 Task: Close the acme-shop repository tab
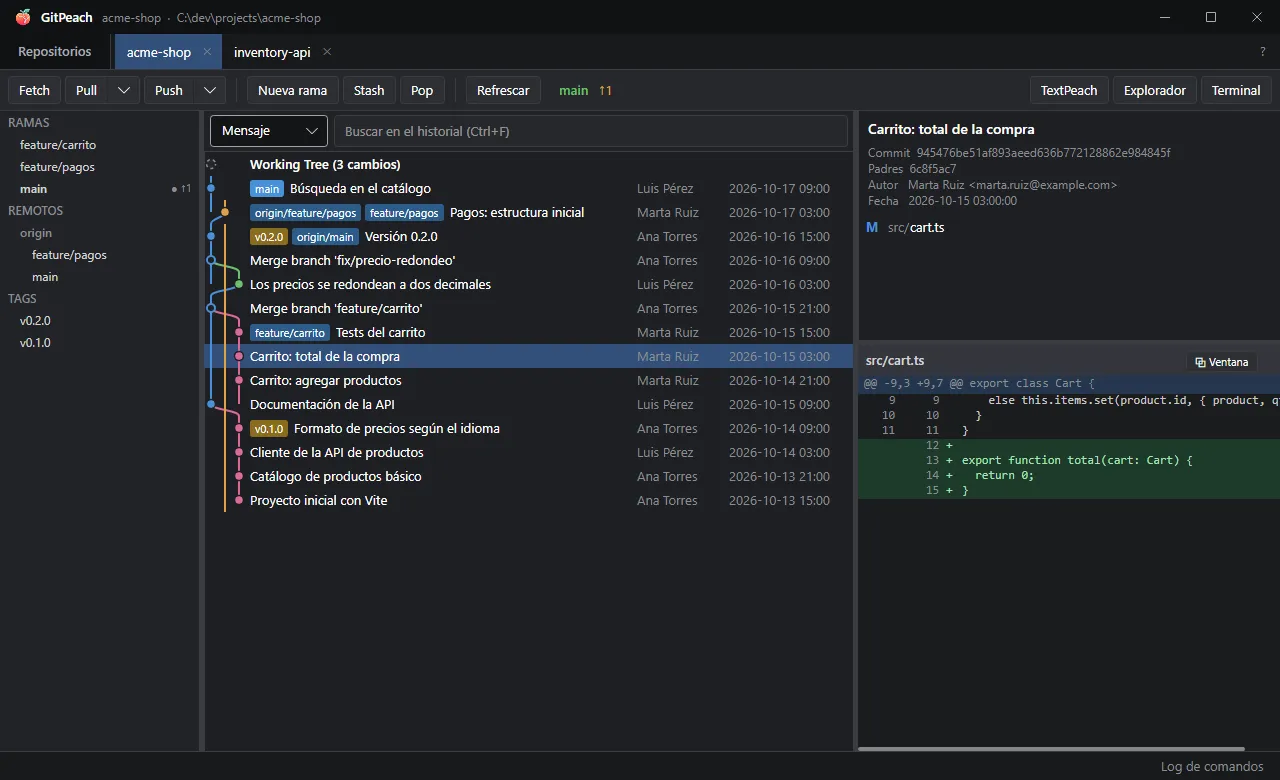[x=207, y=52]
